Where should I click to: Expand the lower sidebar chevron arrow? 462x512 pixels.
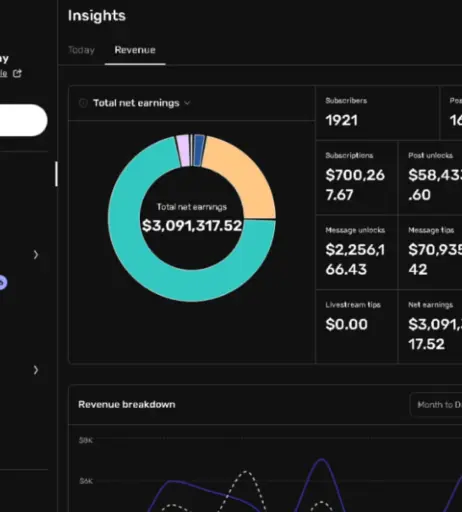point(36,370)
